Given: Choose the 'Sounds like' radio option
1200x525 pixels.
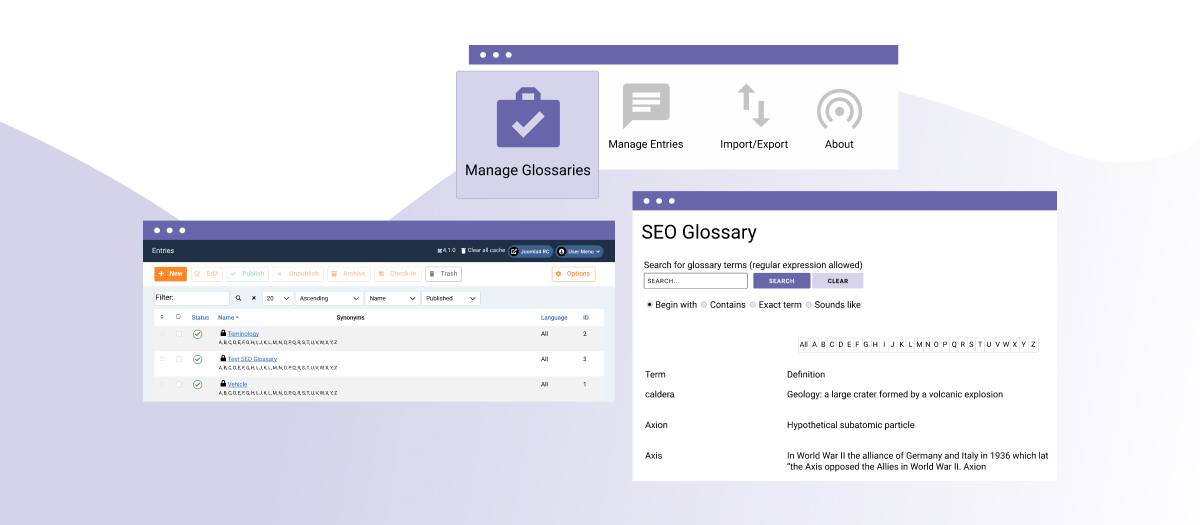Looking at the screenshot, I should 809,305.
